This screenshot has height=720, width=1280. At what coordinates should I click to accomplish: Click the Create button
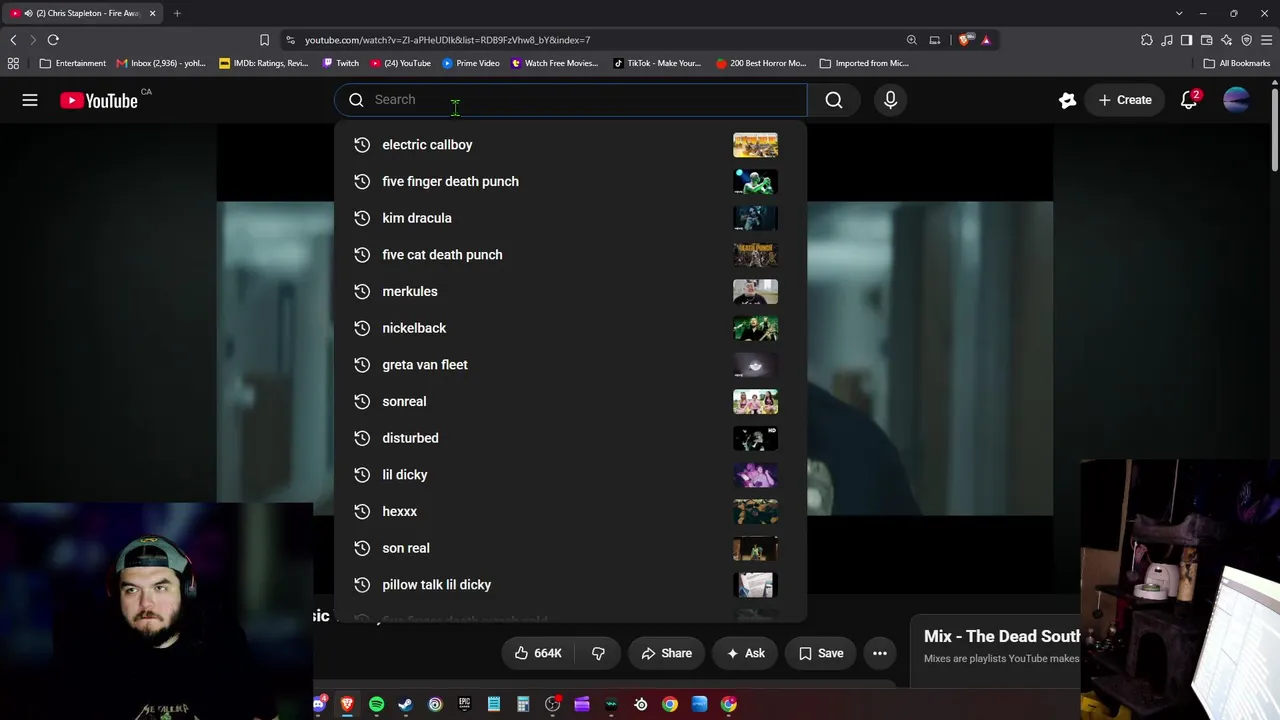pos(1125,100)
